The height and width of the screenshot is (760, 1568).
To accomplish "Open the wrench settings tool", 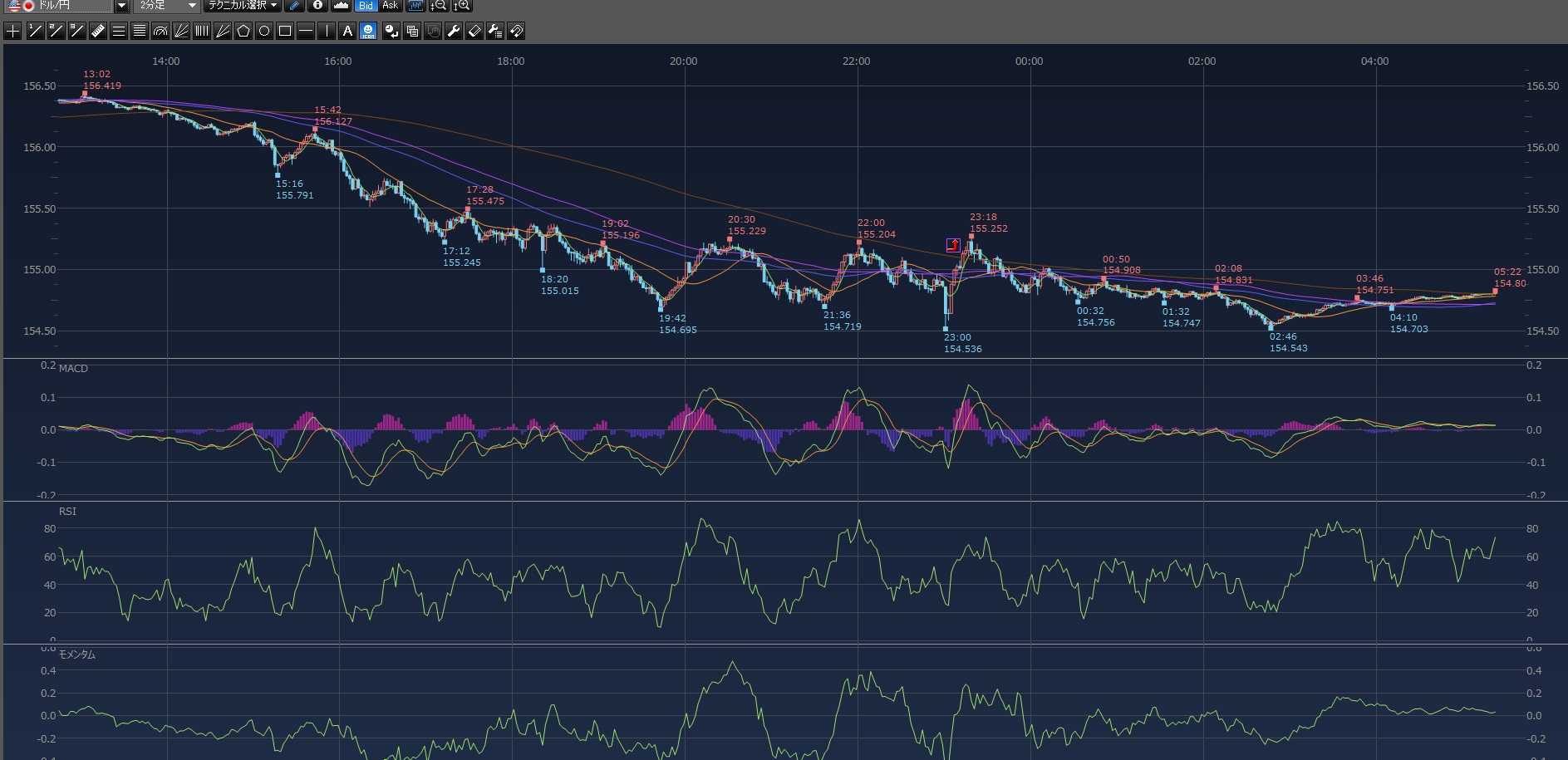I will (454, 32).
